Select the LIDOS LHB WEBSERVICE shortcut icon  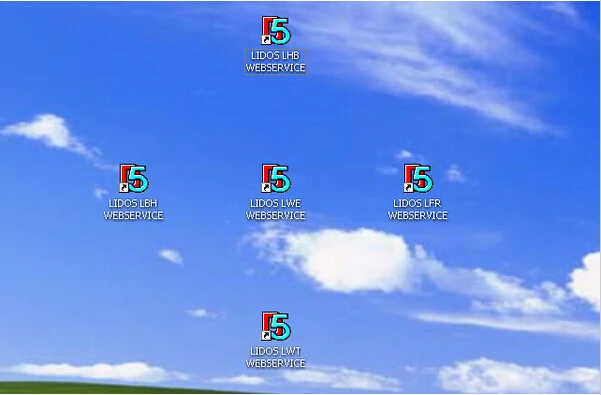[276, 31]
